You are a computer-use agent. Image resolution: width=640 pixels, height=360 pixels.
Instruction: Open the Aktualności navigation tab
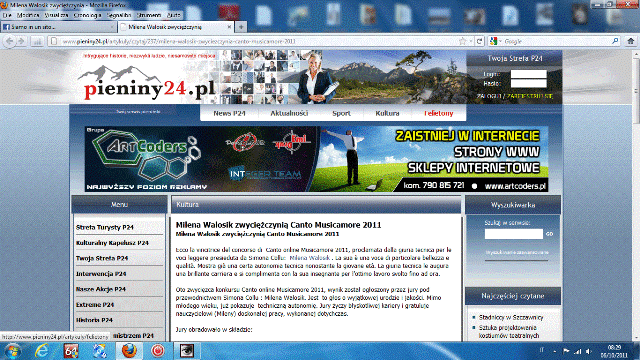pos(289,113)
